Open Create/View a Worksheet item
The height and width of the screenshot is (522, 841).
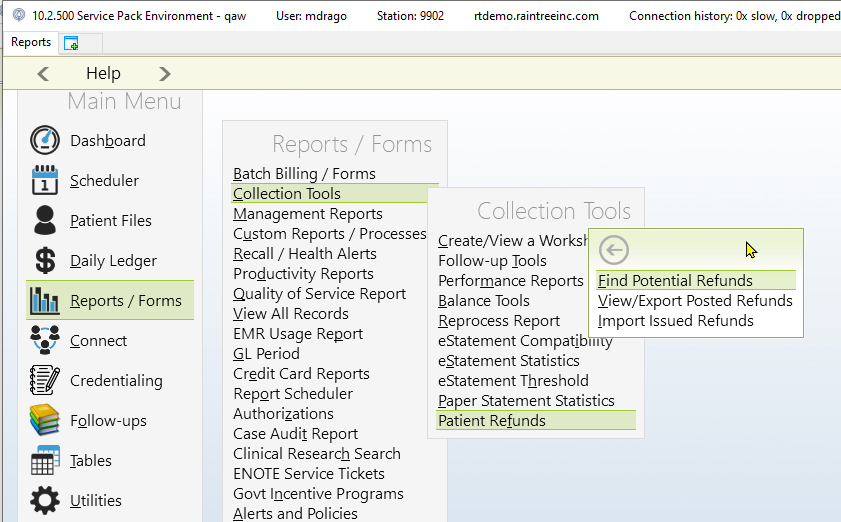coord(513,241)
